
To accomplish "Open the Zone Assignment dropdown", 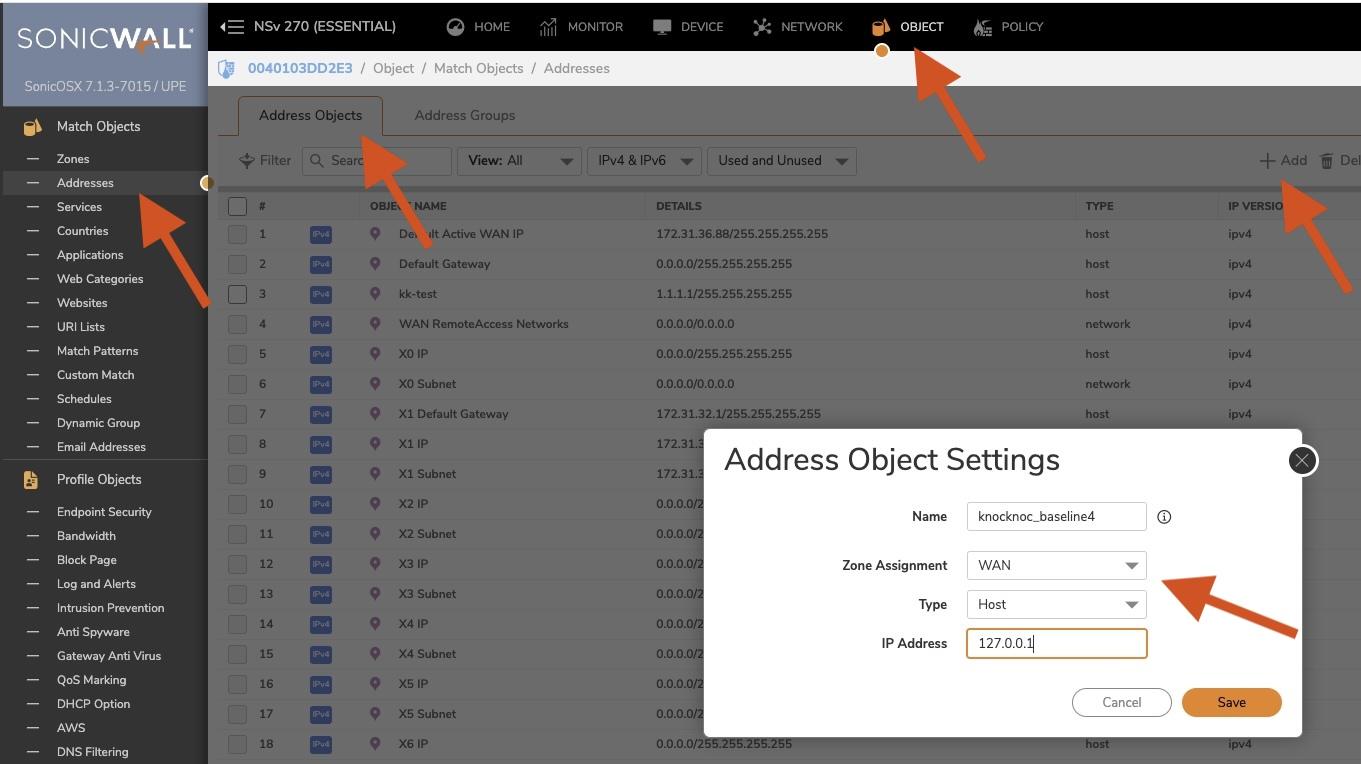I will [x=1056, y=565].
